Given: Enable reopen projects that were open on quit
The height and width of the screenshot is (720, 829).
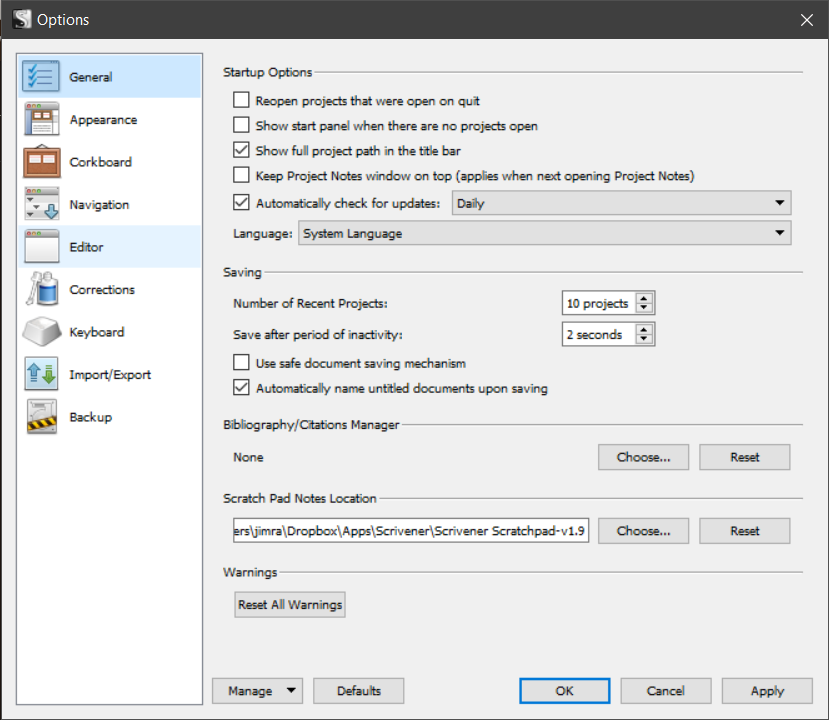Looking at the screenshot, I should (x=241, y=101).
